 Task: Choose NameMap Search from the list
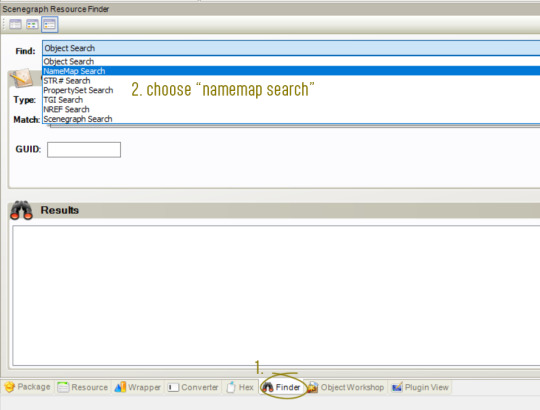pyautogui.click(x=291, y=71)
